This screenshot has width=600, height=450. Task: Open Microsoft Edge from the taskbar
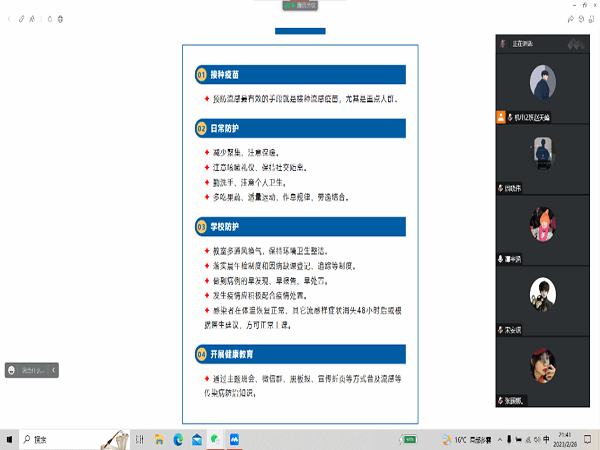pyautogui.click(x=178, y=439)
